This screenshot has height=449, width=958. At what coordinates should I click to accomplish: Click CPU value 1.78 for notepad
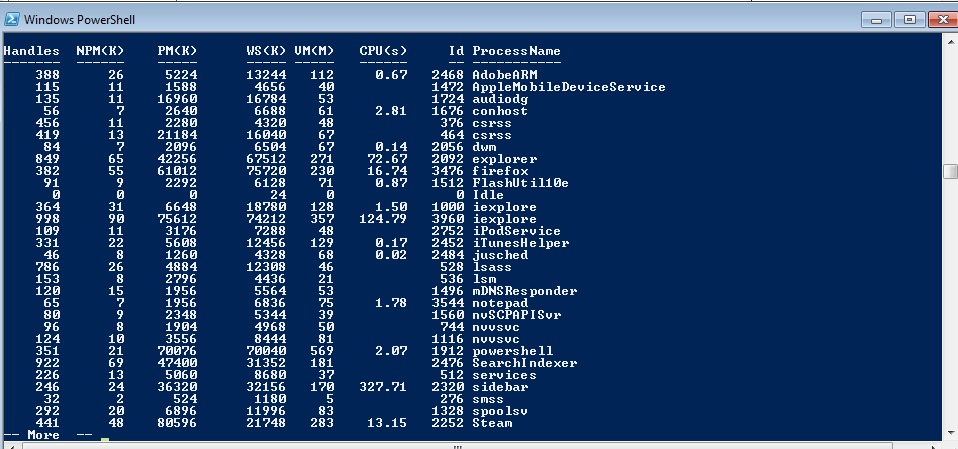coord(391,303)
